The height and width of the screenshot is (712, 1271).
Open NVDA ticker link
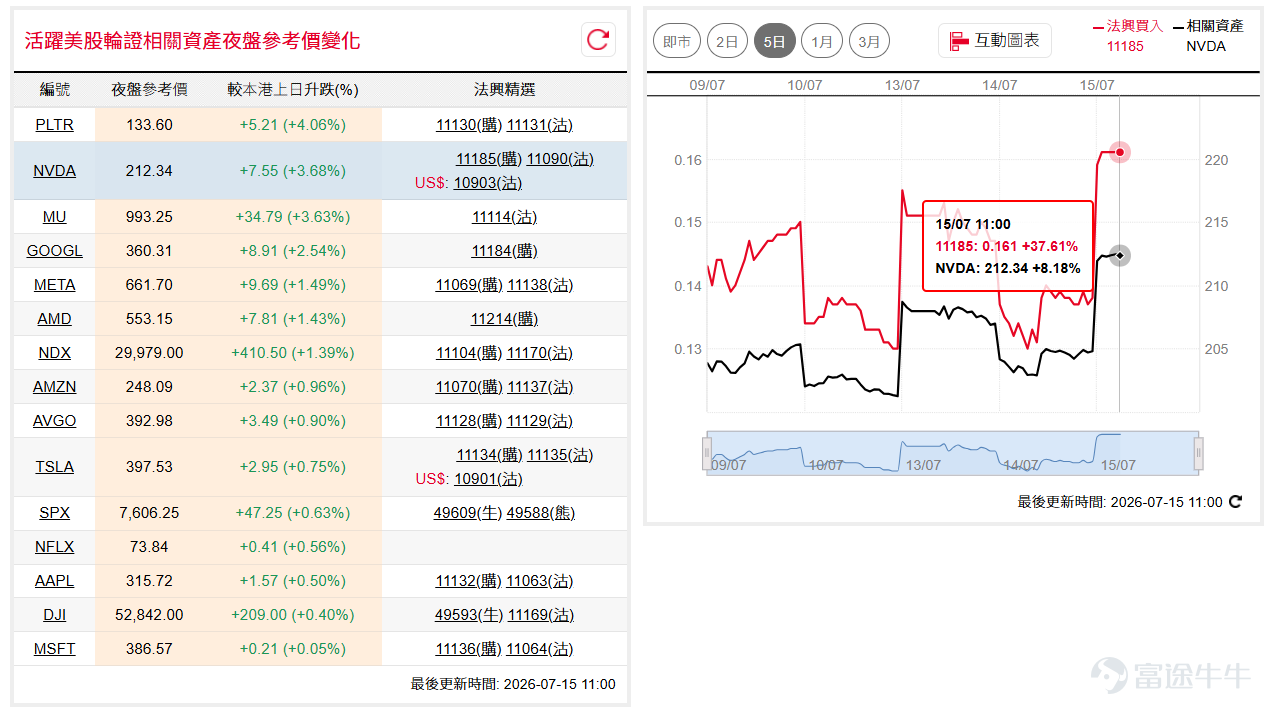tap(54, 171)
